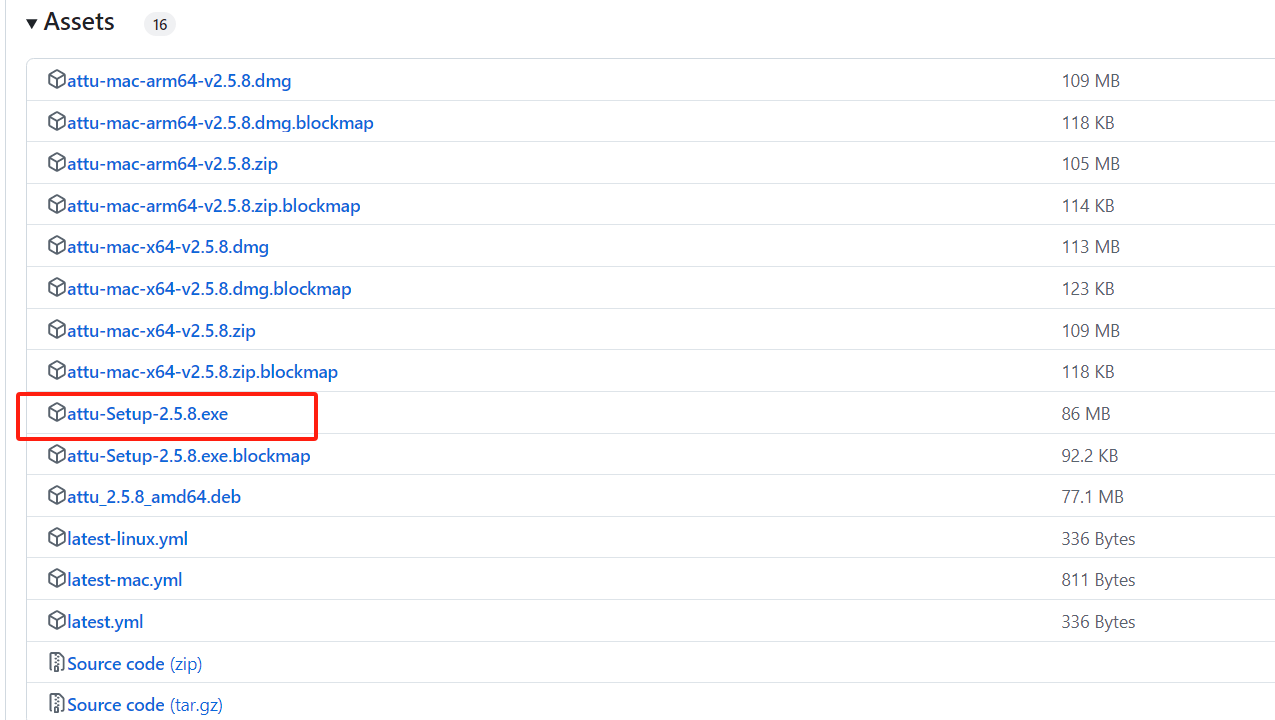Open attu-mac-arm64-v2.5.8.zip.blockmap link
Image resolution: width=1275 pixels, height=720 pixels.
tap(213, 206)
